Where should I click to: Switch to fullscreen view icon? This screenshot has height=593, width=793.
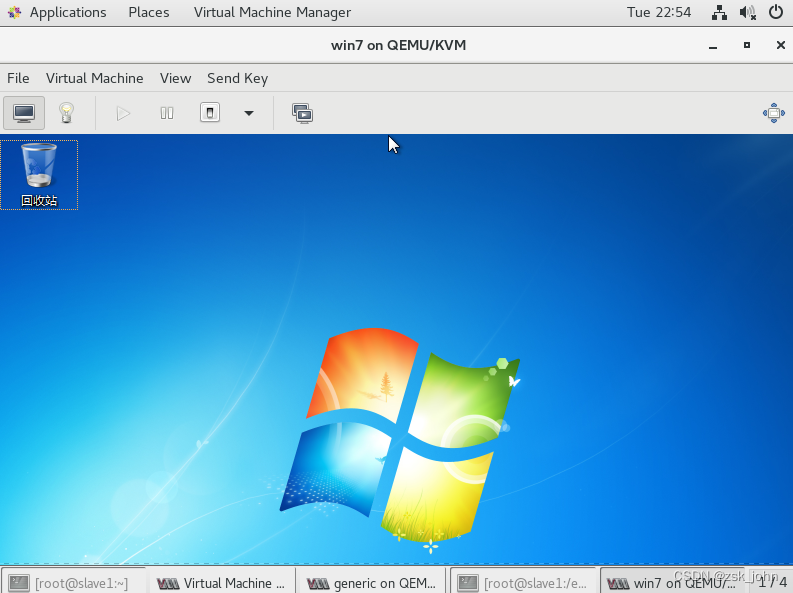click(x=774, y=113)
